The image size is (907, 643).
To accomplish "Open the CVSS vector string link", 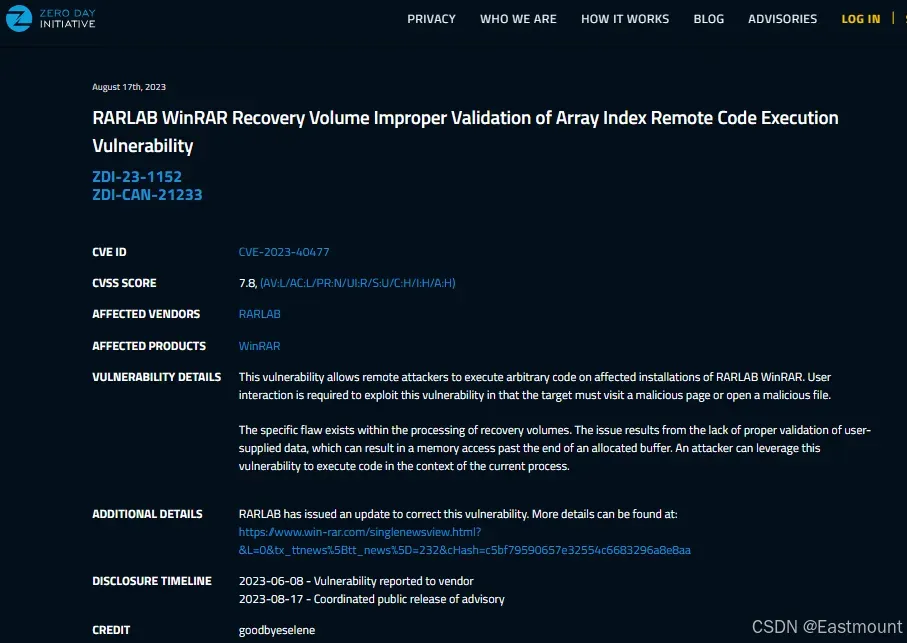I will pyautogui.click(x=357, y=283).
